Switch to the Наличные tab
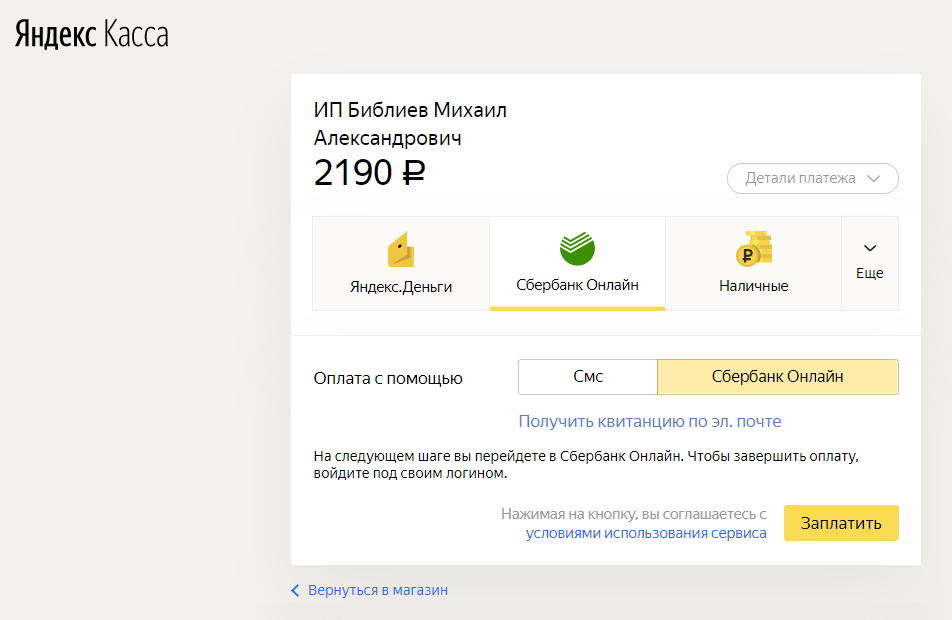This screenshot has height=620, width=952. [753, 264]
